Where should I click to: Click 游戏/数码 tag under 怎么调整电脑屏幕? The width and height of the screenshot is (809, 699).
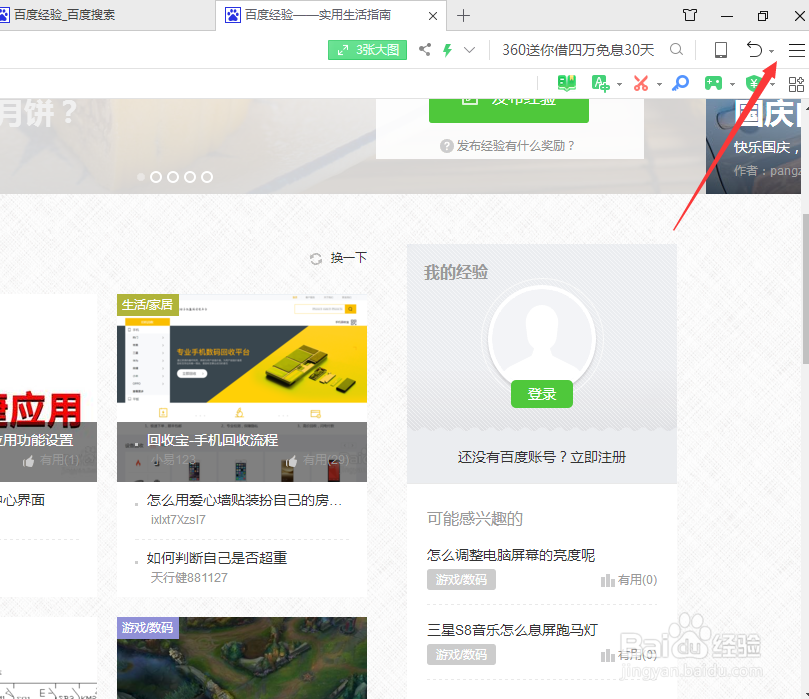click(461, 579)
